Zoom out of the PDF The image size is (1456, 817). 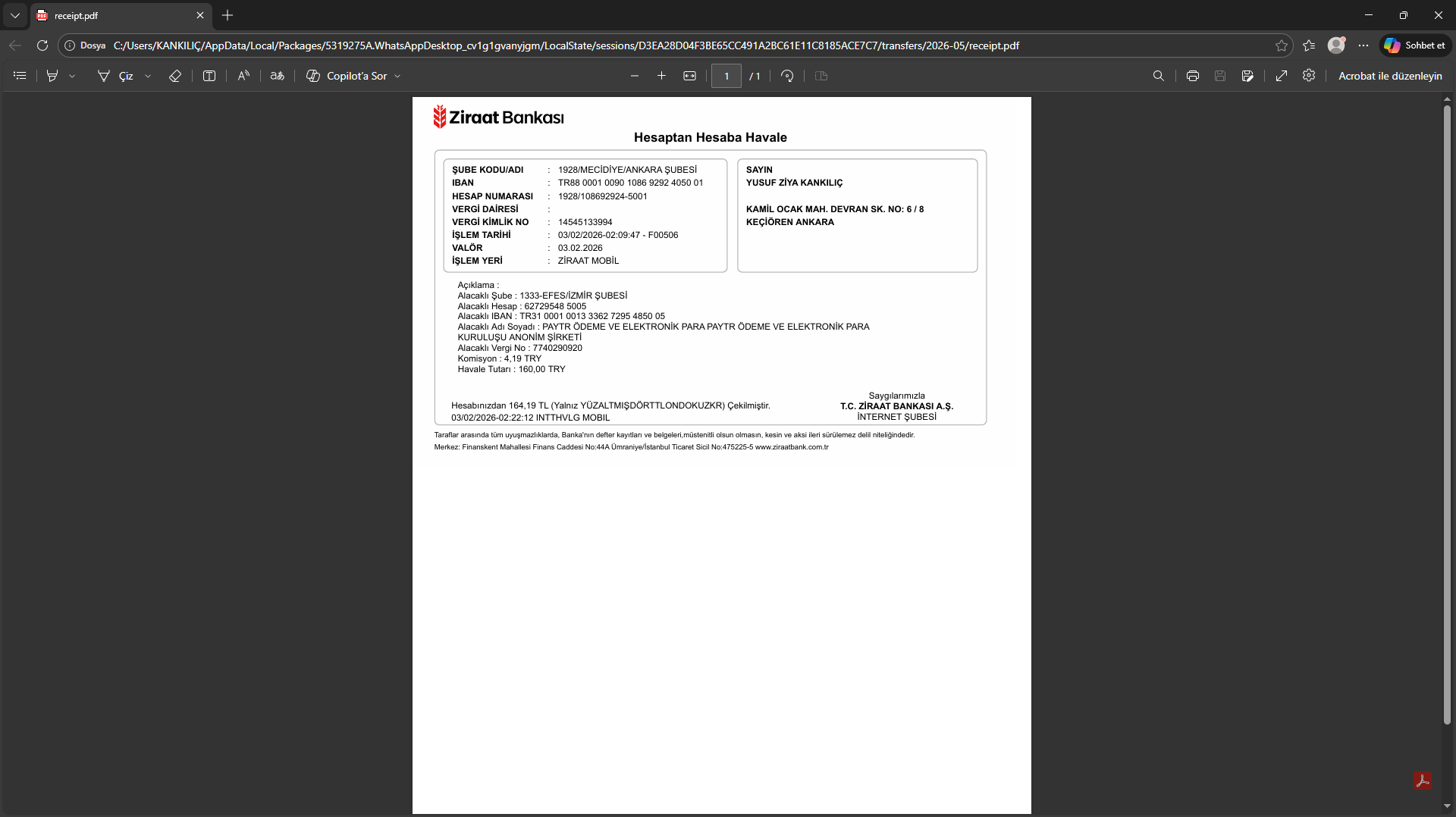click(x=635, y=76)
